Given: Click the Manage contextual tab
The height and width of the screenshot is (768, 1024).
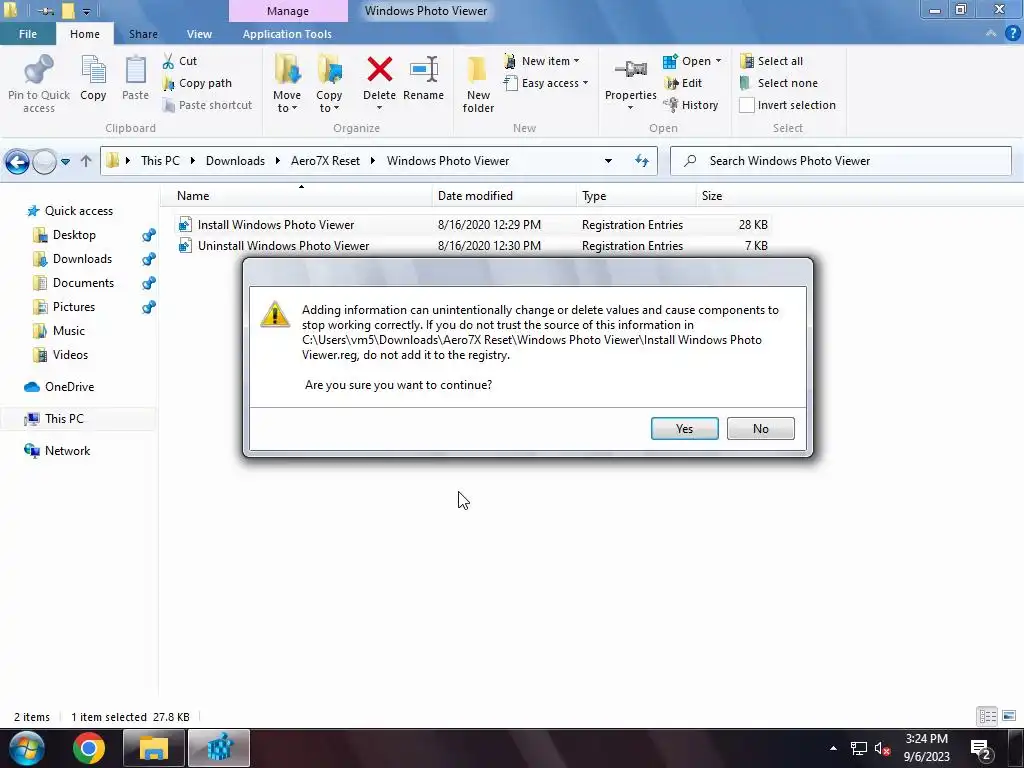Looking at the screenshot, I should [x=288, y=11].
